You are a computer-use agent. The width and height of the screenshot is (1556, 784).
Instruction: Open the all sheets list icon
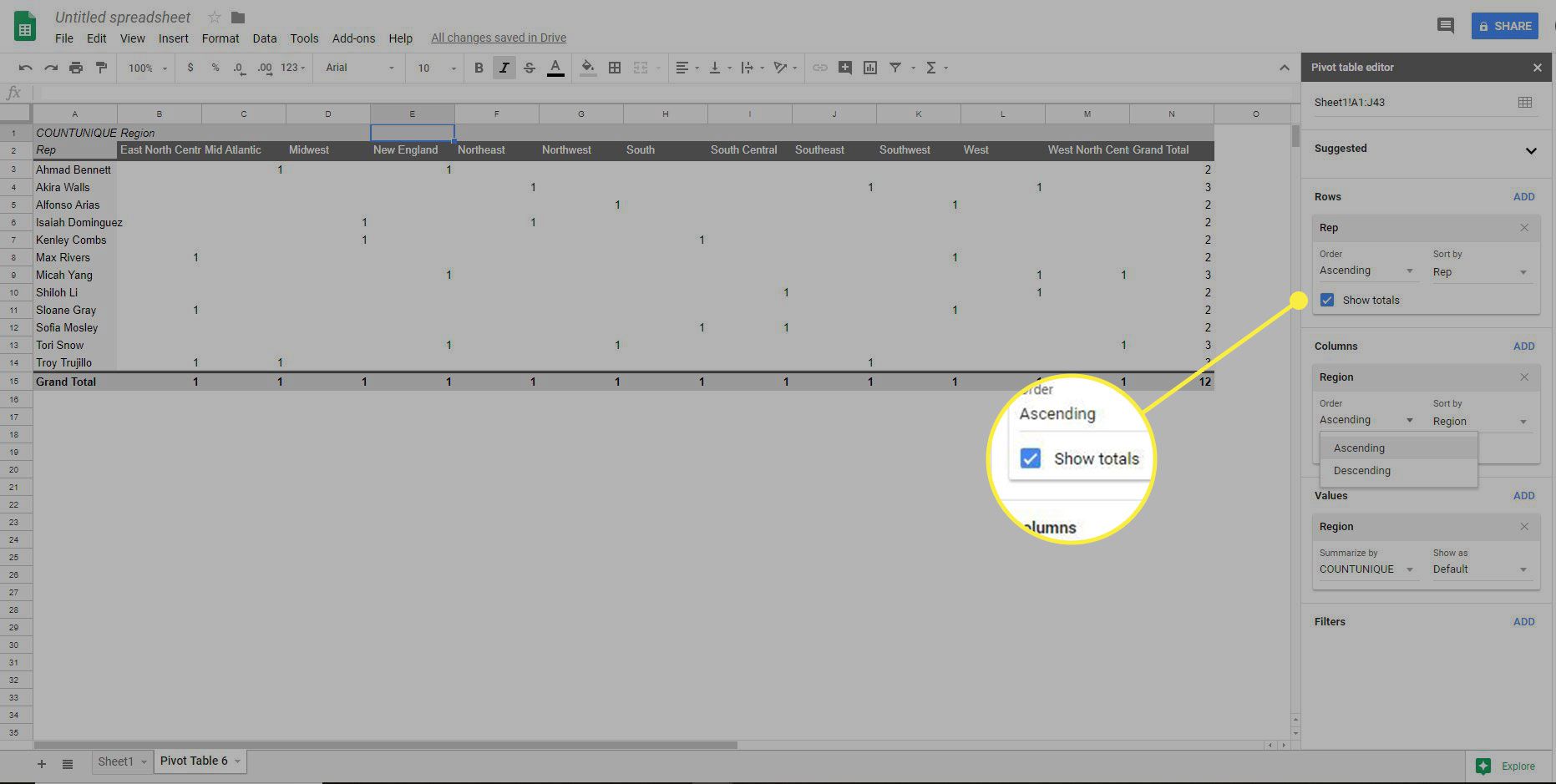coord(68,764)
